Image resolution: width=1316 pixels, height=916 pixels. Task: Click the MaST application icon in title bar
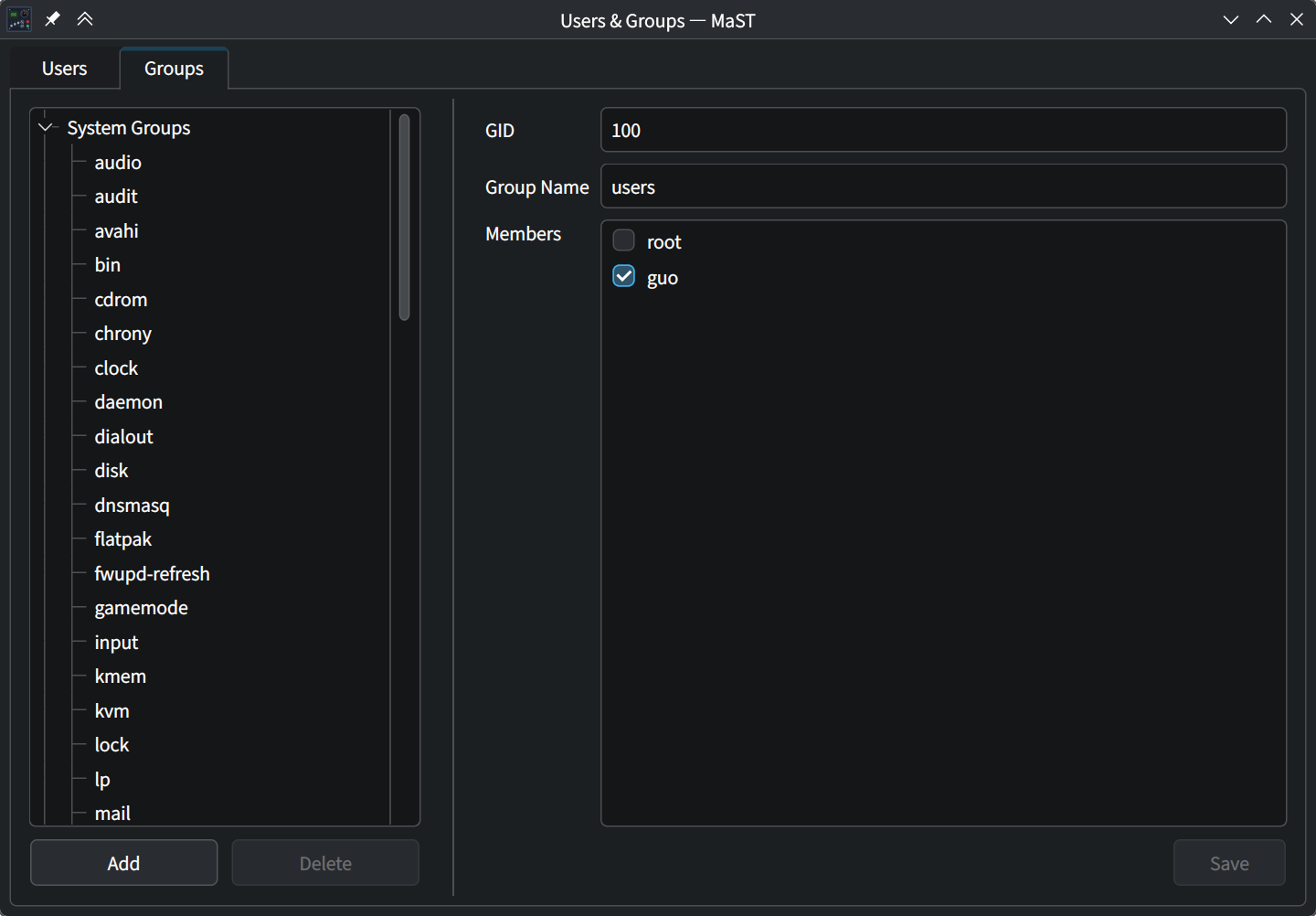tap(19, 19)
